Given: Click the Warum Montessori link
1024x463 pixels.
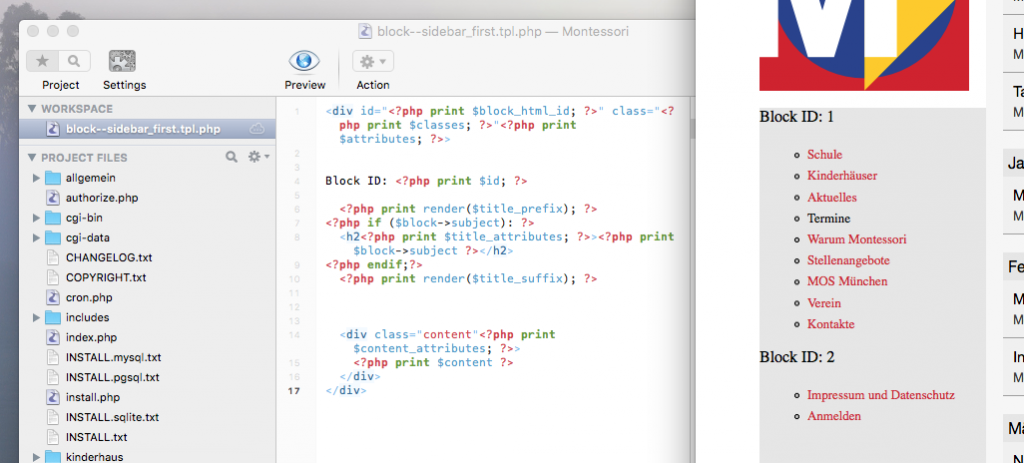Looking at the screenshot, I should click(x=856, y=239).
